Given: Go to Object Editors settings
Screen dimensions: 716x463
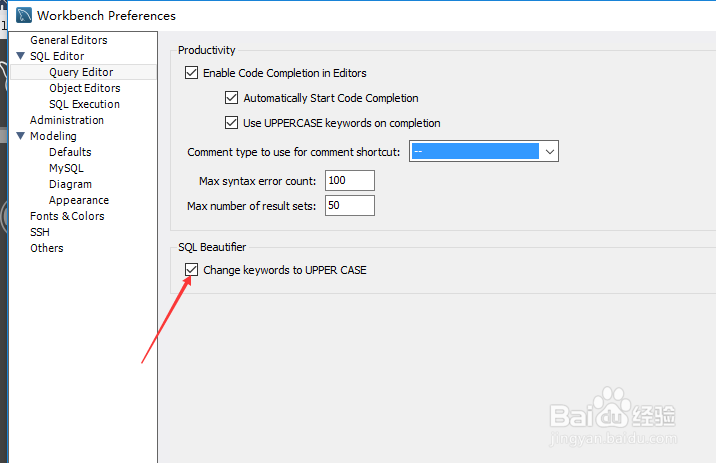Looking at the screenshot, I should (84, 88).
